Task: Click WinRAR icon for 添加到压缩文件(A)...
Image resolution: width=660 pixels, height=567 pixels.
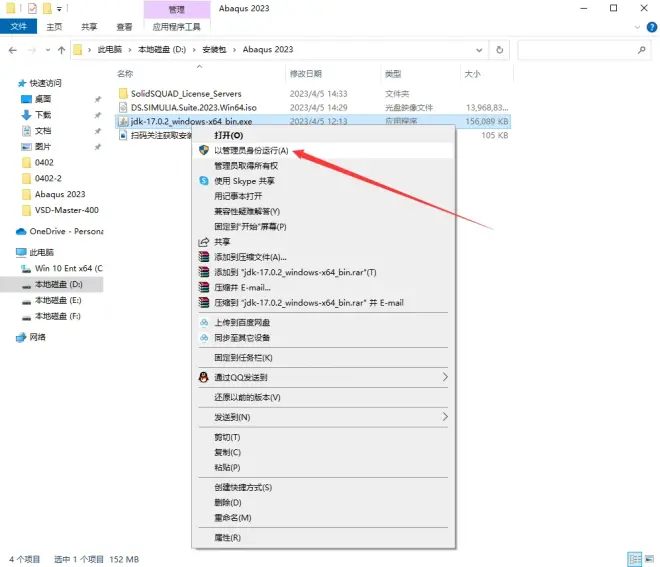Action: tap(204, 257)
